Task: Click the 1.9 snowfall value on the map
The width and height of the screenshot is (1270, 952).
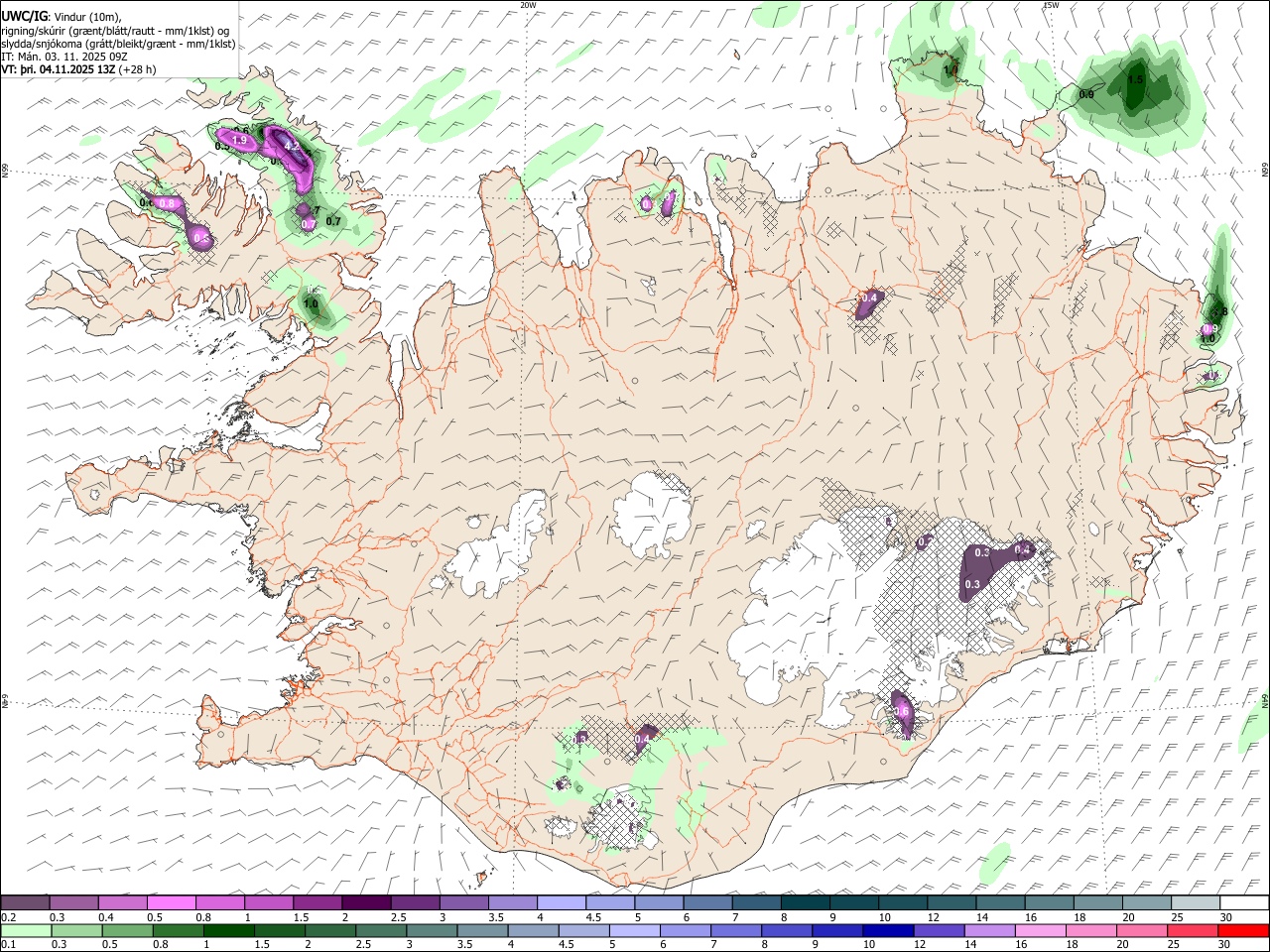Action: click(x=239, y=141)
